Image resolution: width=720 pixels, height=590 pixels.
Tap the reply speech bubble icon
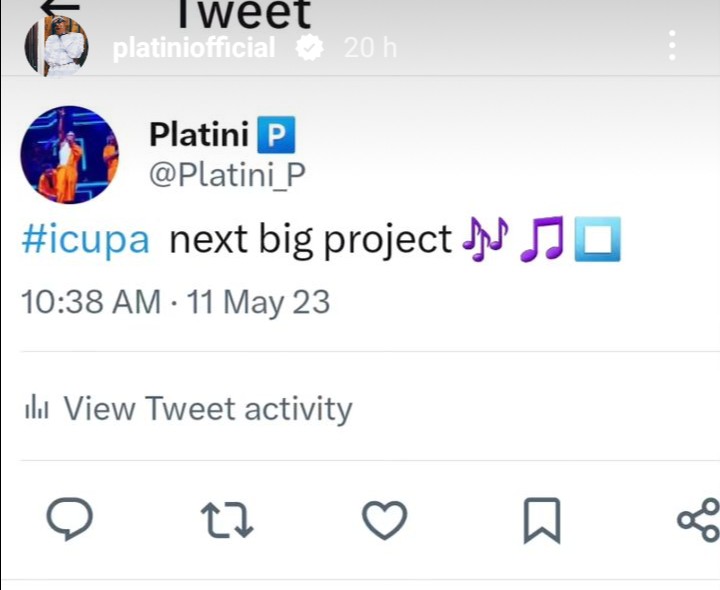[x=70, y=520]
